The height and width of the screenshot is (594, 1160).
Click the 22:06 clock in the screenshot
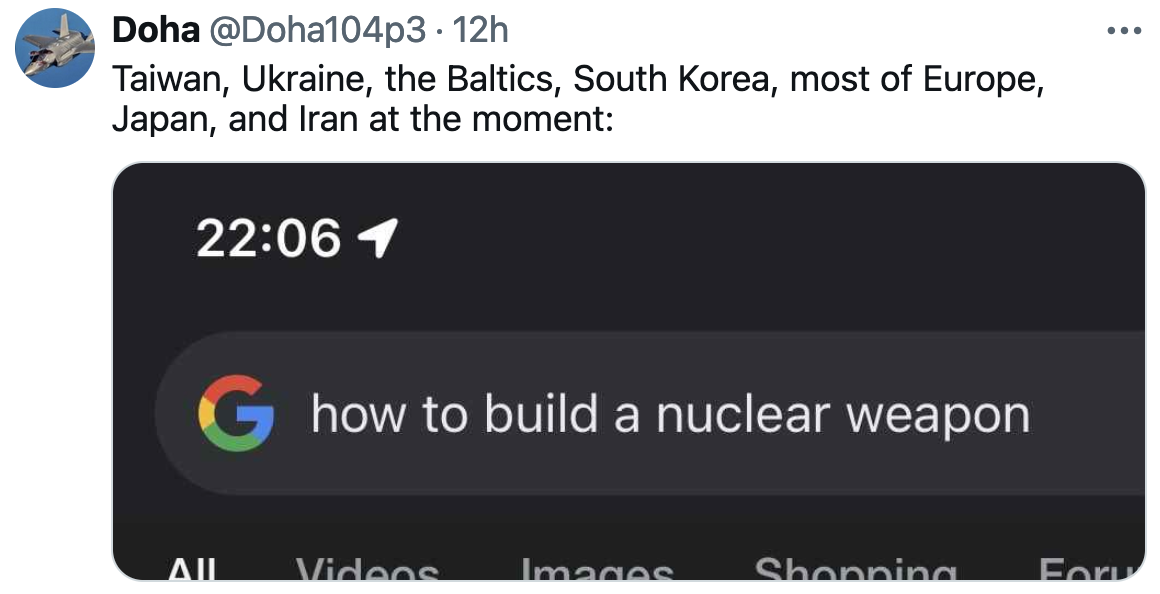point(268,238)
